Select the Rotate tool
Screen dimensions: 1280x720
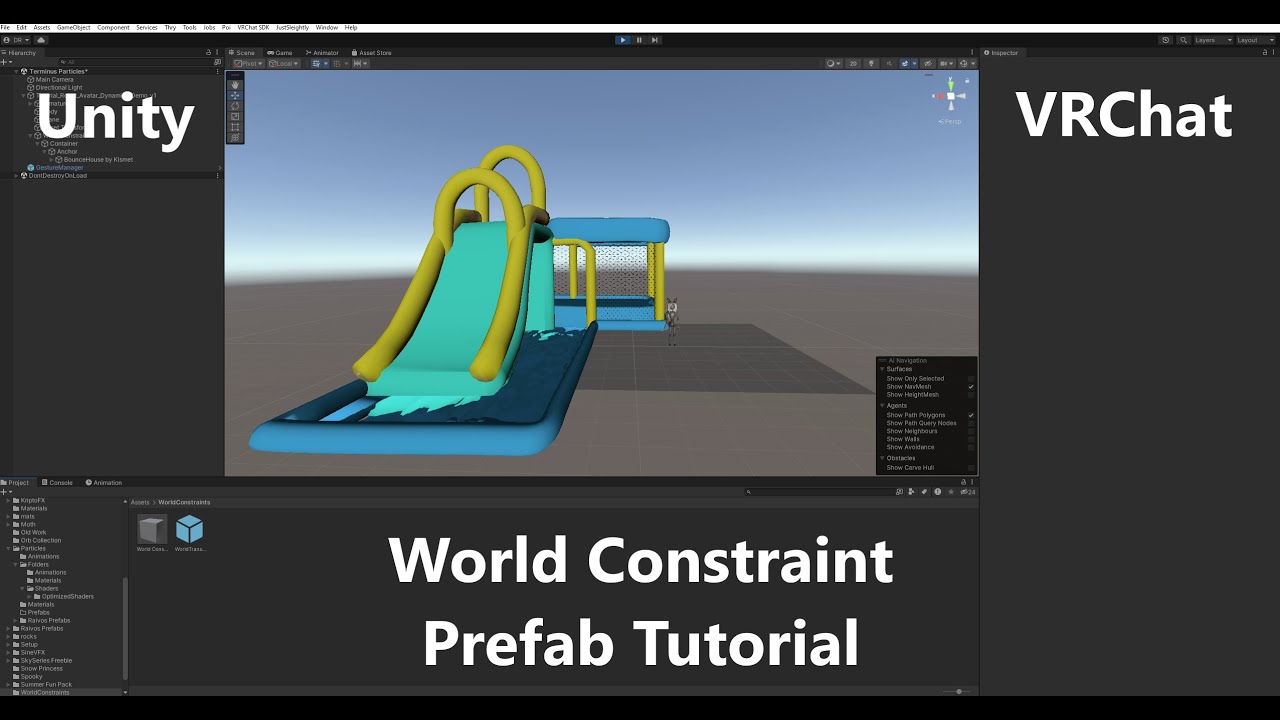click(x=235, y=105)
